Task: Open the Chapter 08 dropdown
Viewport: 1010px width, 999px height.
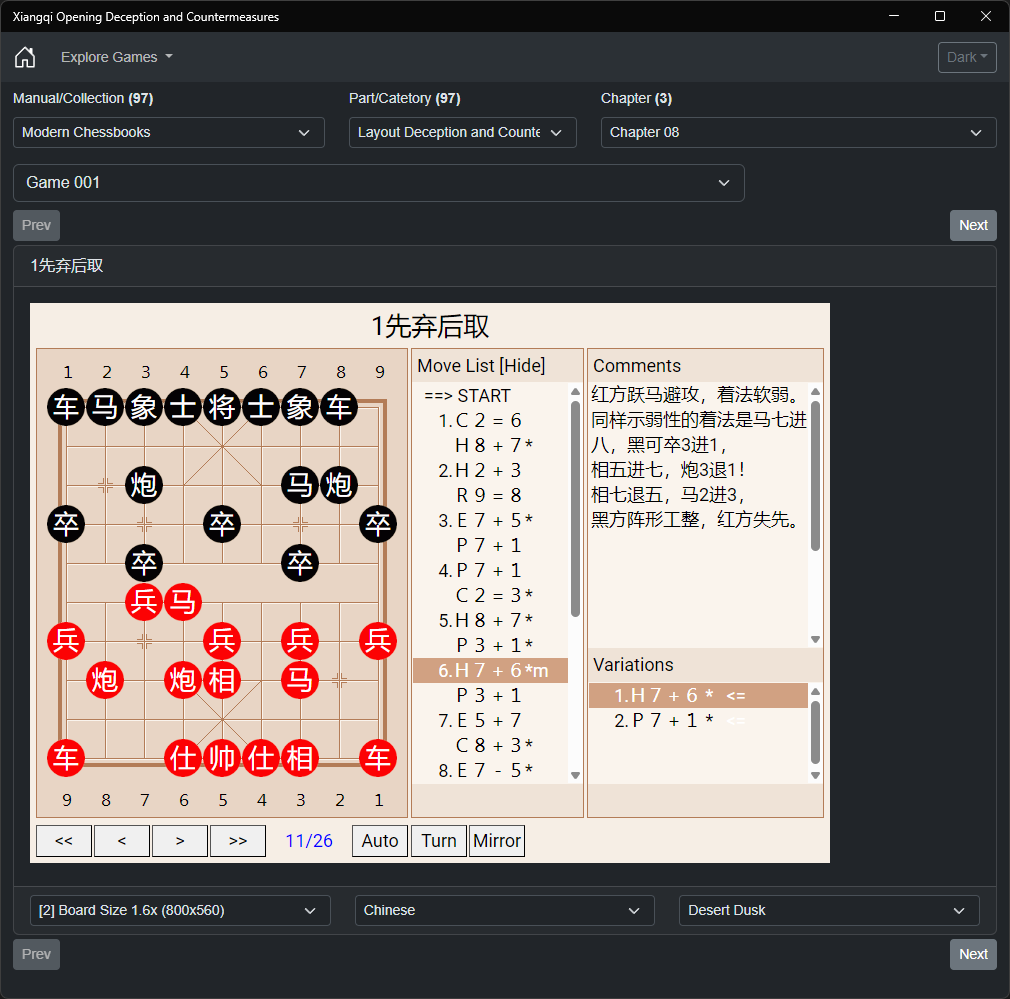Action: [x=798, y=133]
